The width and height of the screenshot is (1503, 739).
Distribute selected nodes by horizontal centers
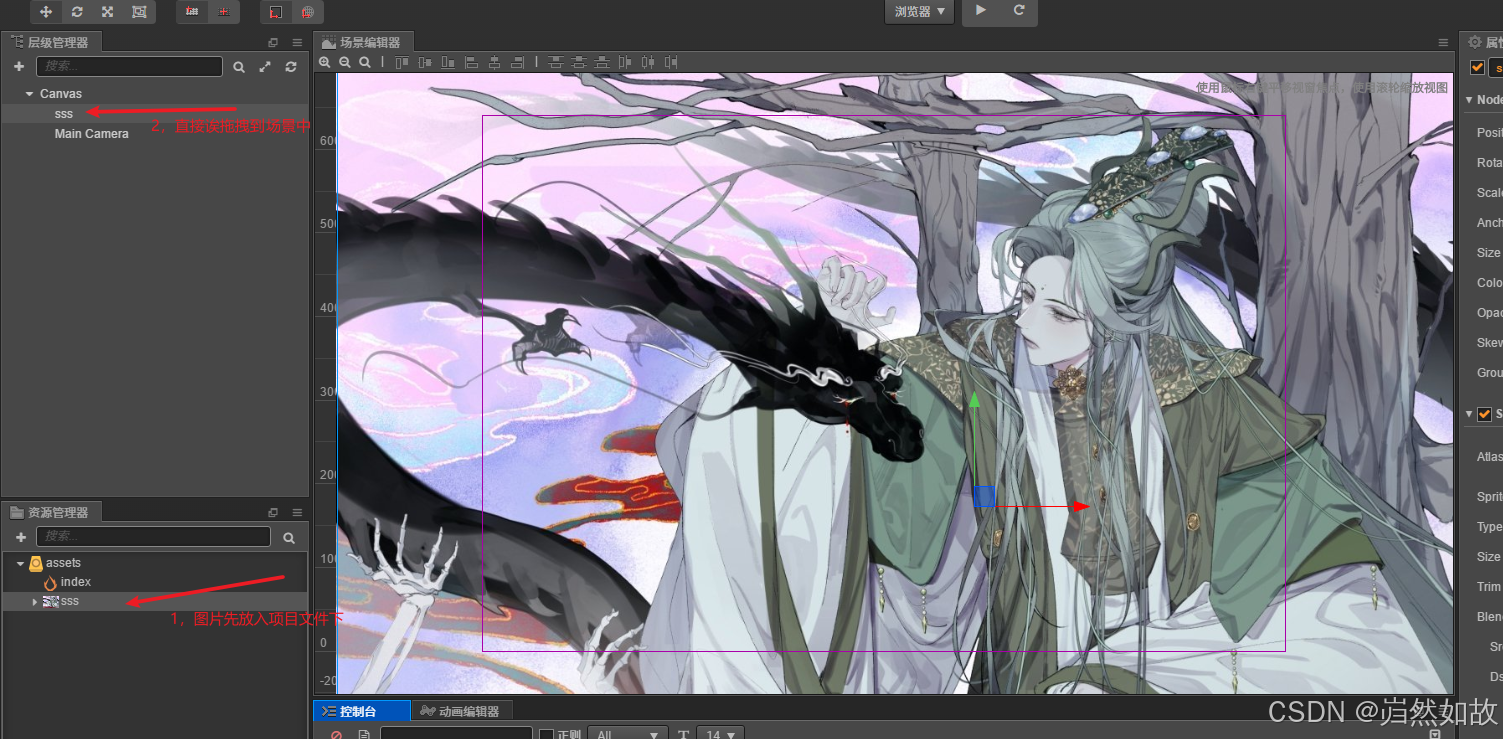coord(648,62)
